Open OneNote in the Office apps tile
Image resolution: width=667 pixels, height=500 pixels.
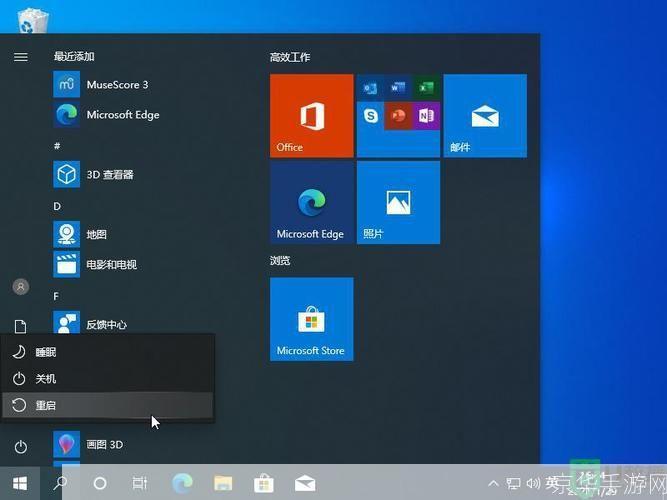click(426, 116)
